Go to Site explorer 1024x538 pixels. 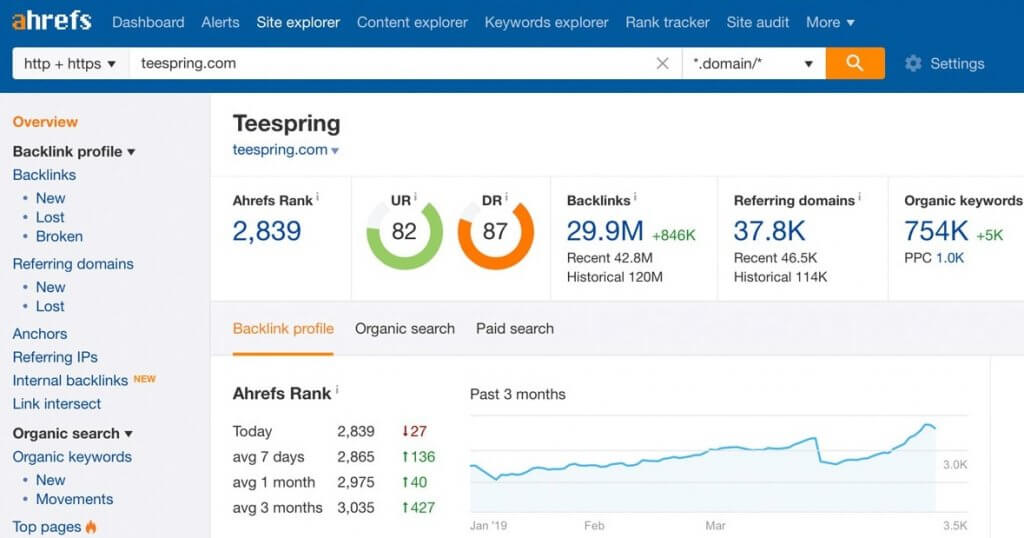(298, 22)
